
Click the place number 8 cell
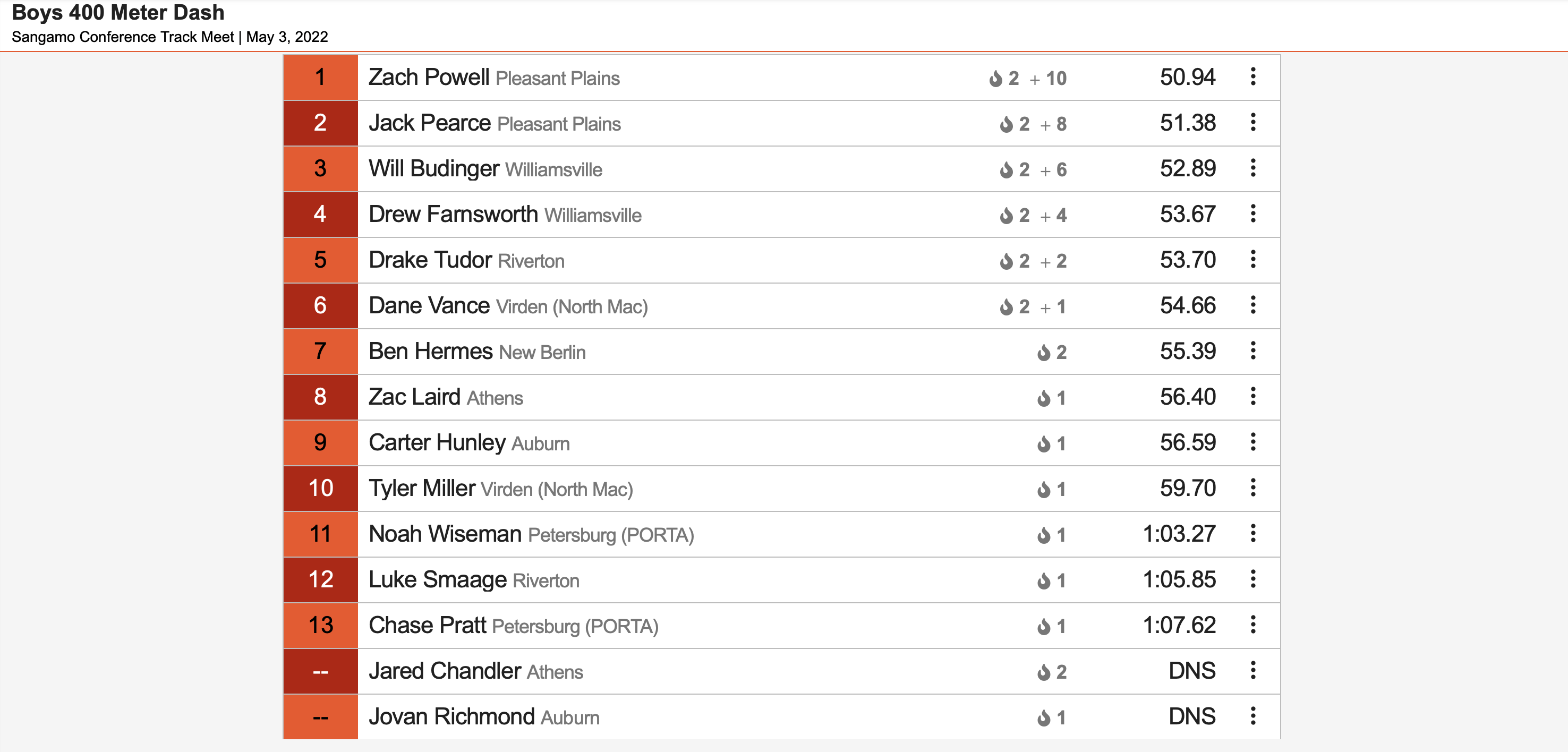coord(320,397)
